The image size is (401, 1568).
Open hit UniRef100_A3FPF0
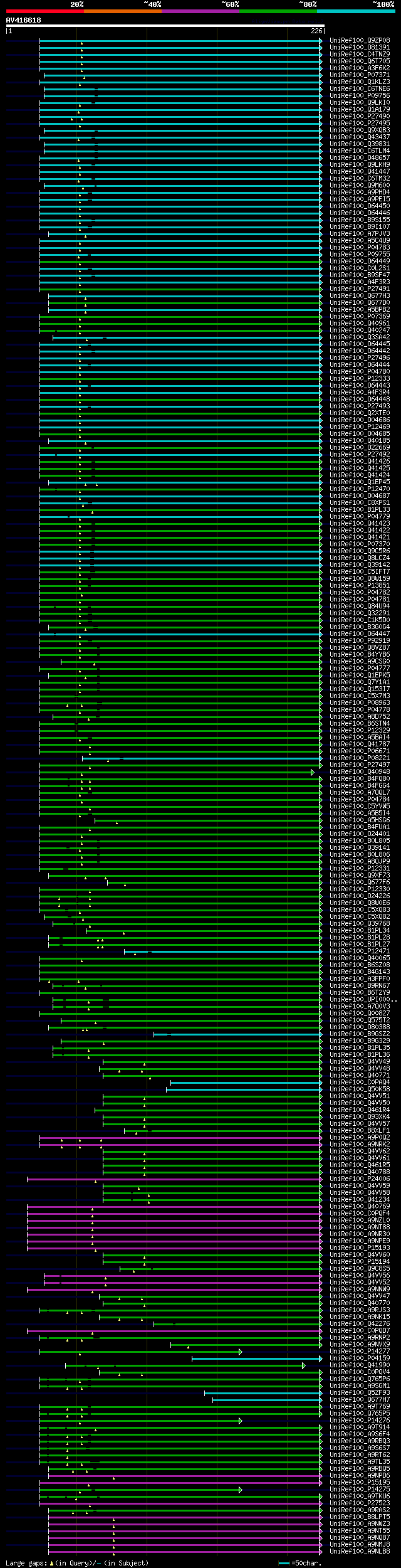360,978
